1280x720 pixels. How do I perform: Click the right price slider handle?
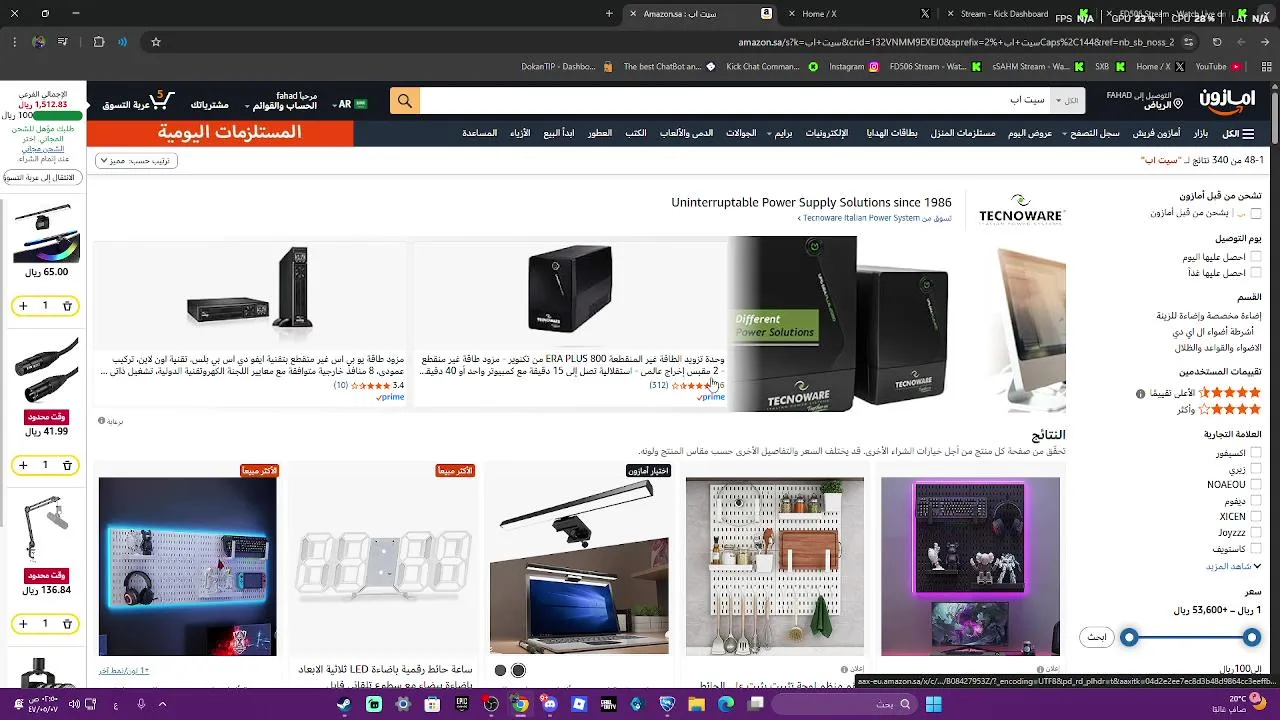[x=1251, y=637]
